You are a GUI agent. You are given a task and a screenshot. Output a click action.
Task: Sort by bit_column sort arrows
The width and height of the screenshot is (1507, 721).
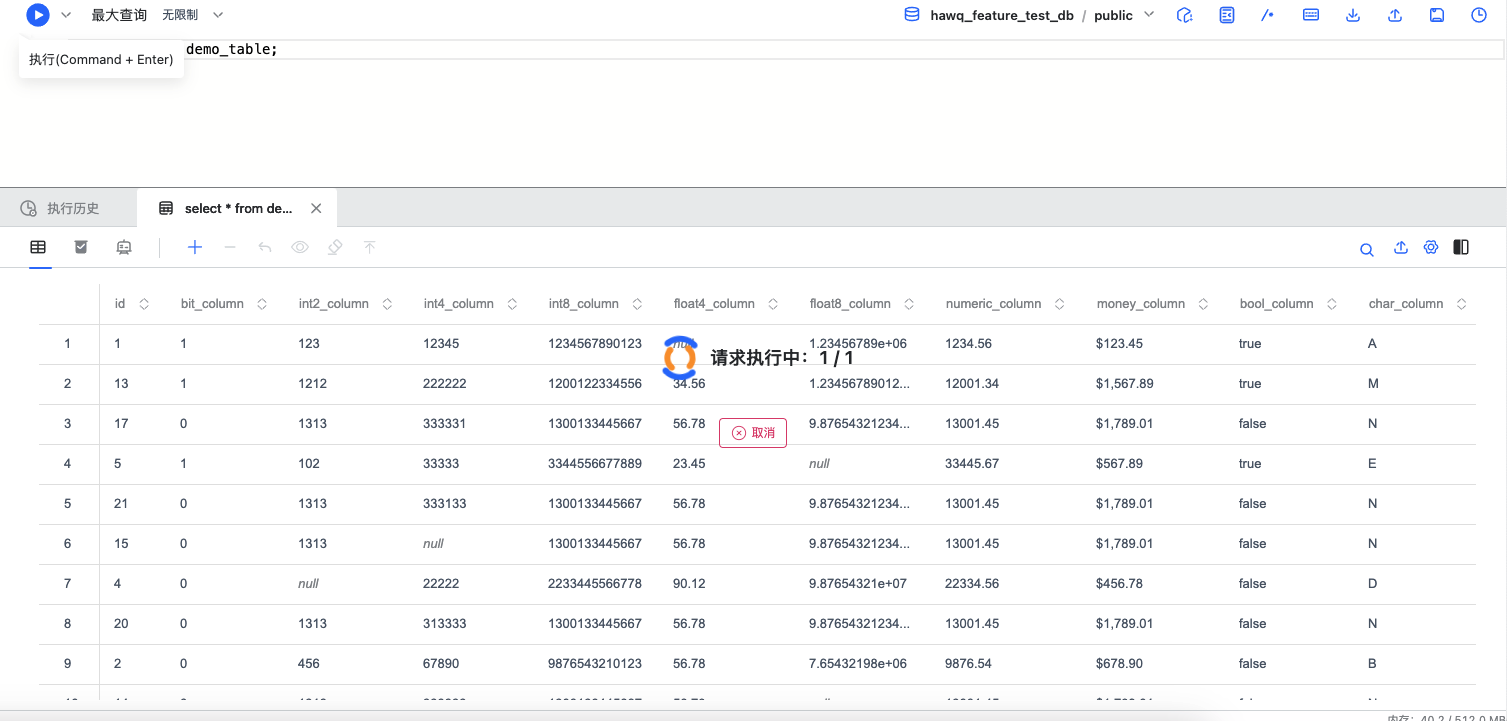click(x=262, y=304)
